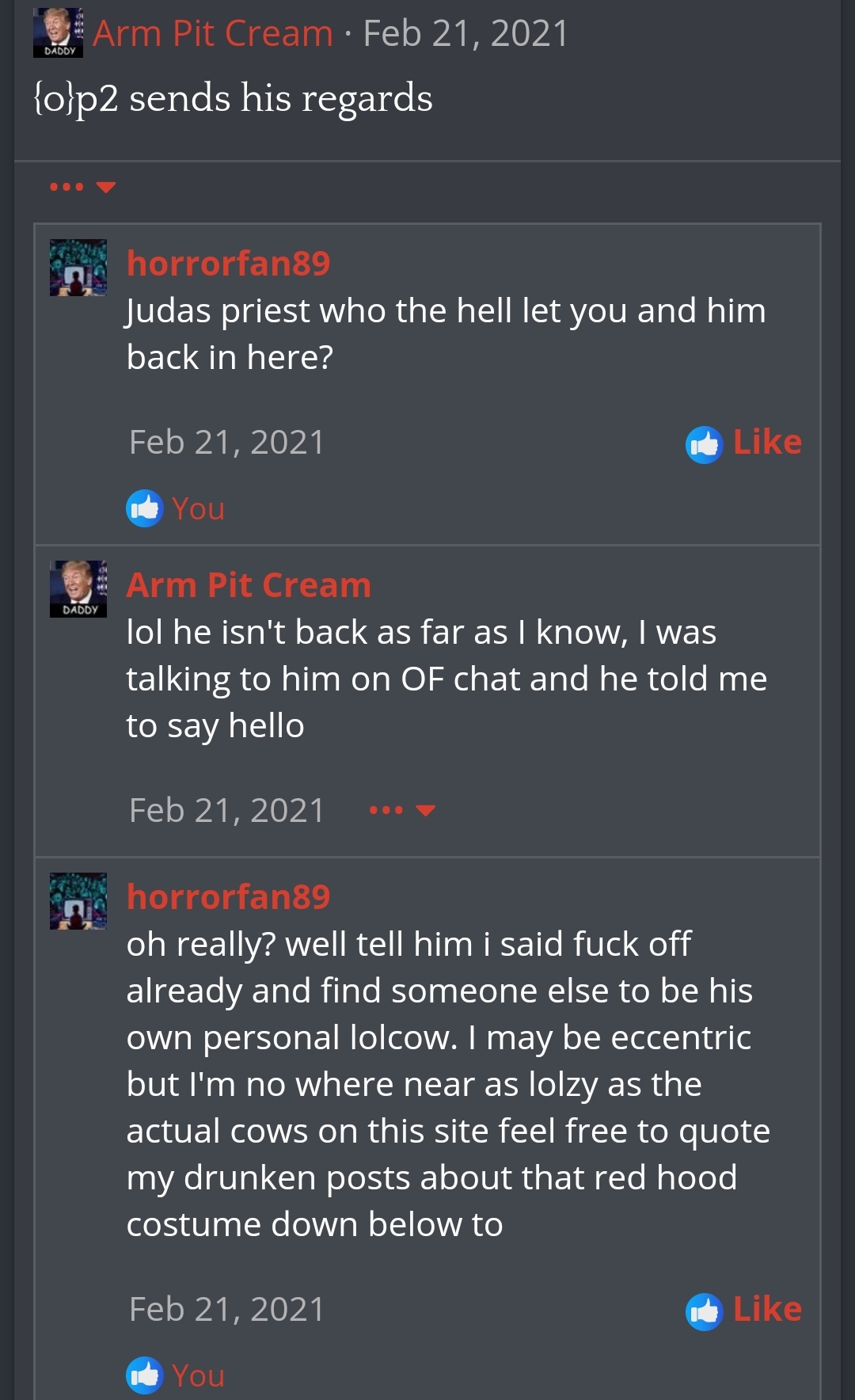Click the Feb 21, 2021 date in the top post header
Image resolution: width=855 pixels, height=1400 pixels.
465,33
